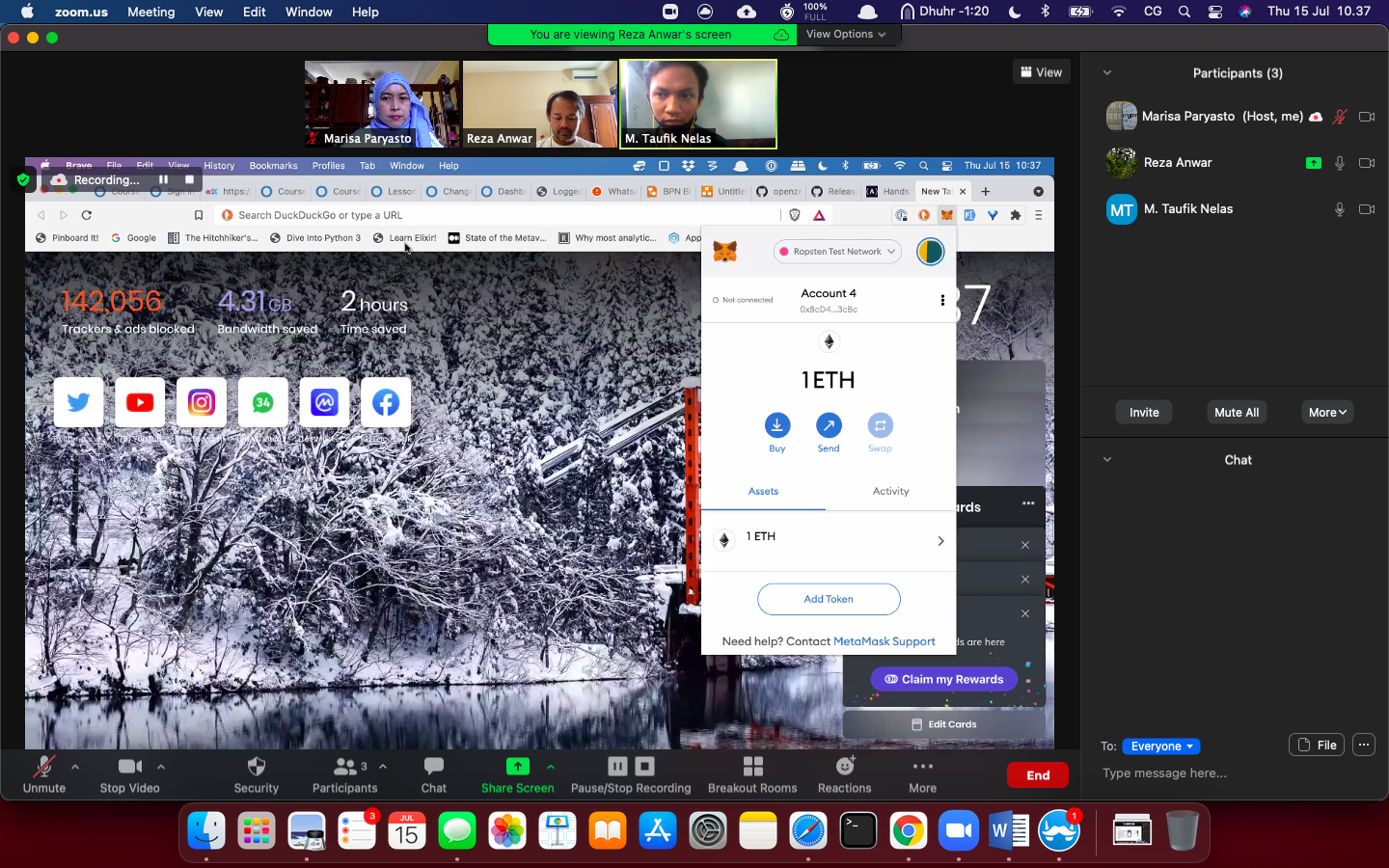Toggle Marisa Paryasto's muted microphone icon
The height and width of the screenshot is (868, 1389).
[1340, 117]
